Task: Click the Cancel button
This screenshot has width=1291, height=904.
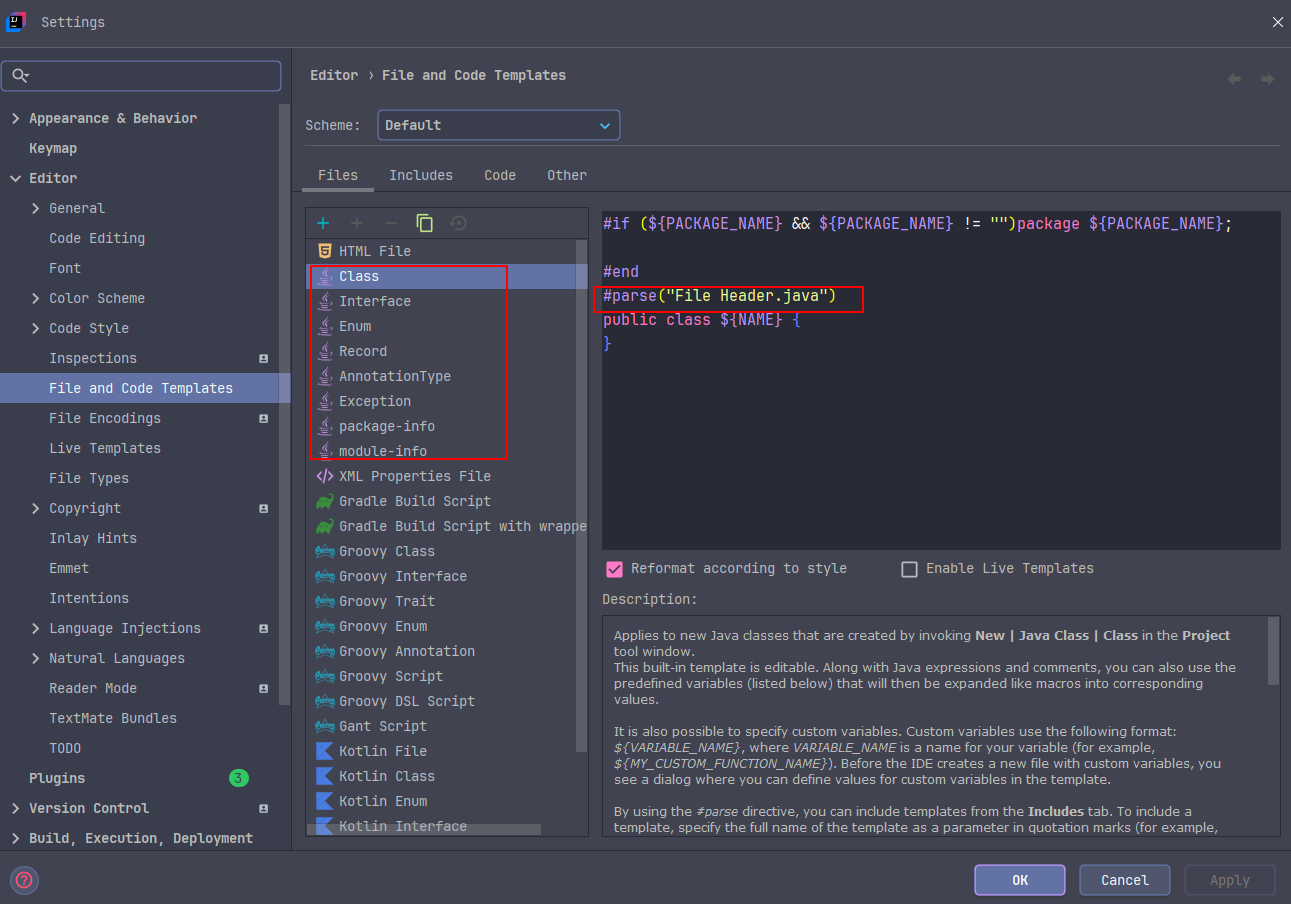Action: coord(1124,880)
